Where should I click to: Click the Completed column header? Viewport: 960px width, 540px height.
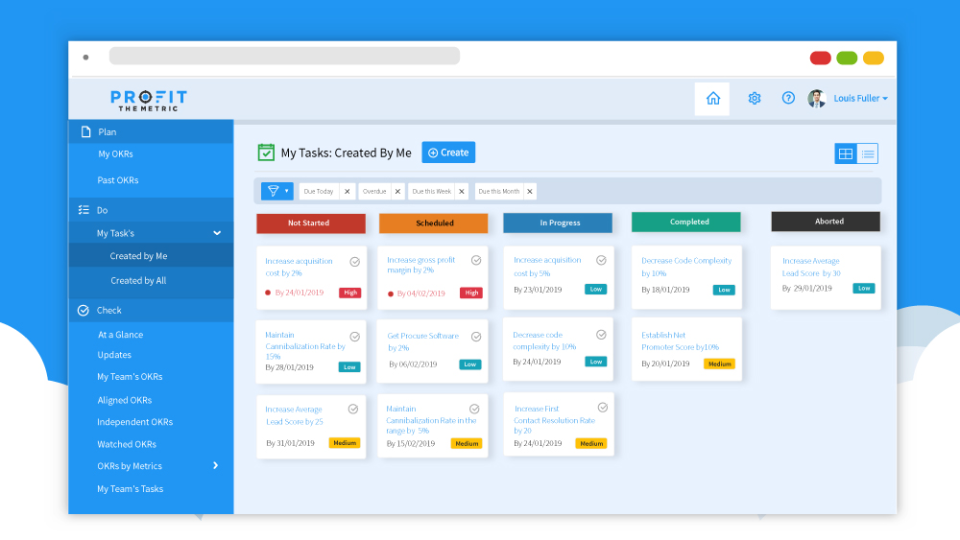click(686, 222)
